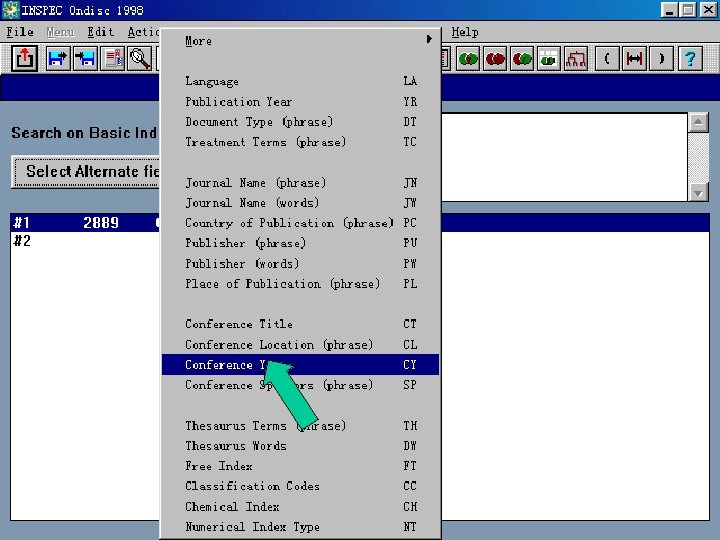
Task: Select Conference Sponsors (phrase) SP
Action: pos(300,385)
